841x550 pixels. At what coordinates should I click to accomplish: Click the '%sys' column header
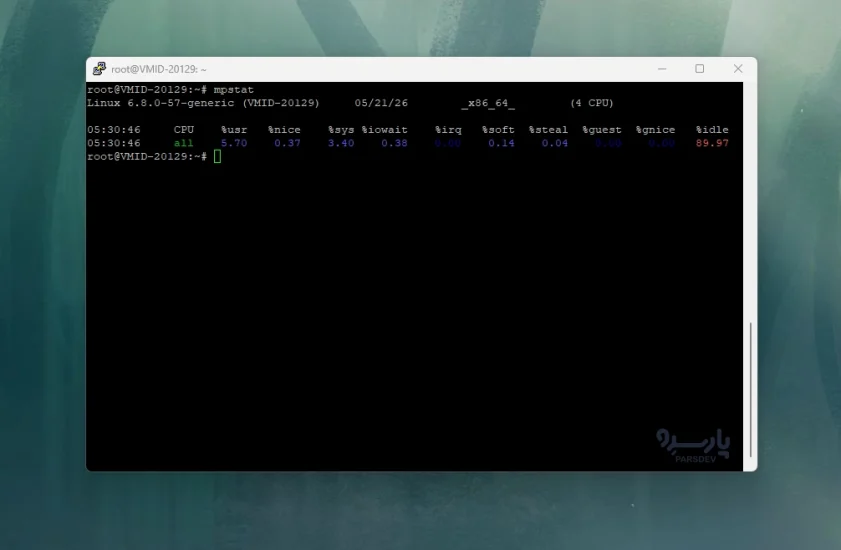point(341,130)
